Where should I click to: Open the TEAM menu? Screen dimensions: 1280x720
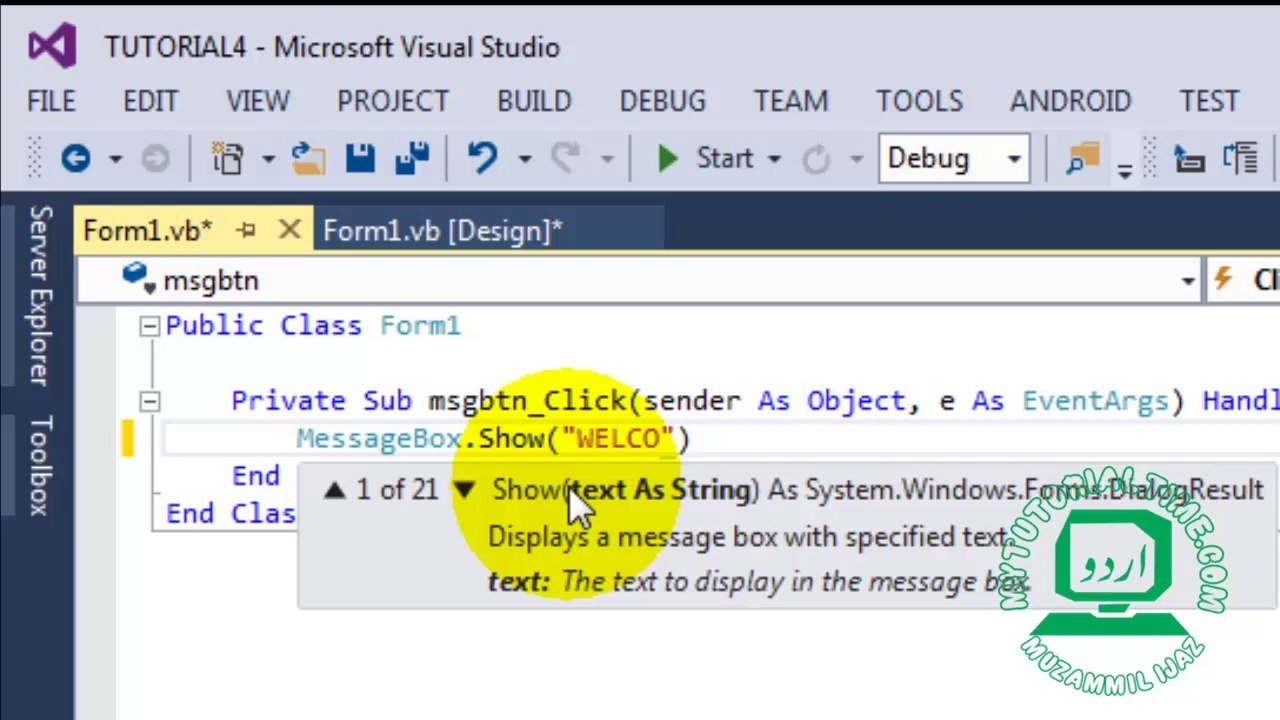pos(791,101)
